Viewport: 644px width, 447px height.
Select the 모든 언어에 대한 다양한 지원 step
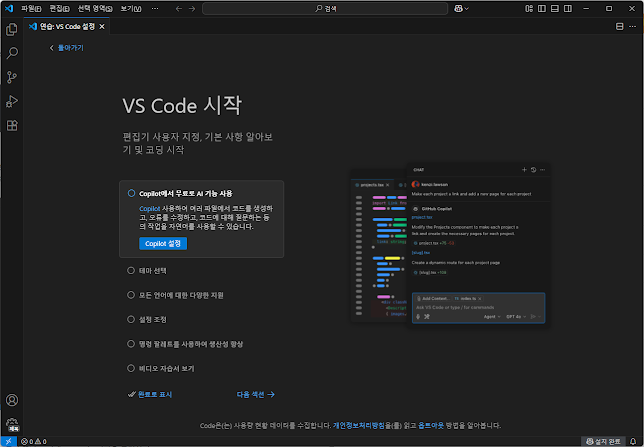175,295
